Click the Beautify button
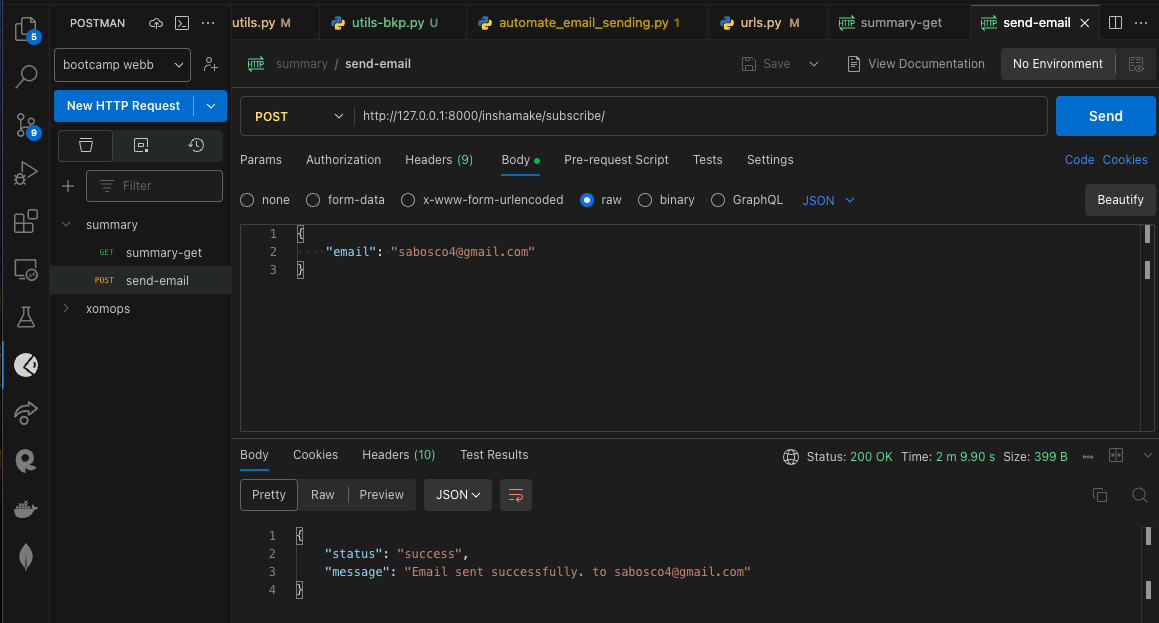Image resolution: width=1159 pixels, height=623 pixels. coord(1119,200)
